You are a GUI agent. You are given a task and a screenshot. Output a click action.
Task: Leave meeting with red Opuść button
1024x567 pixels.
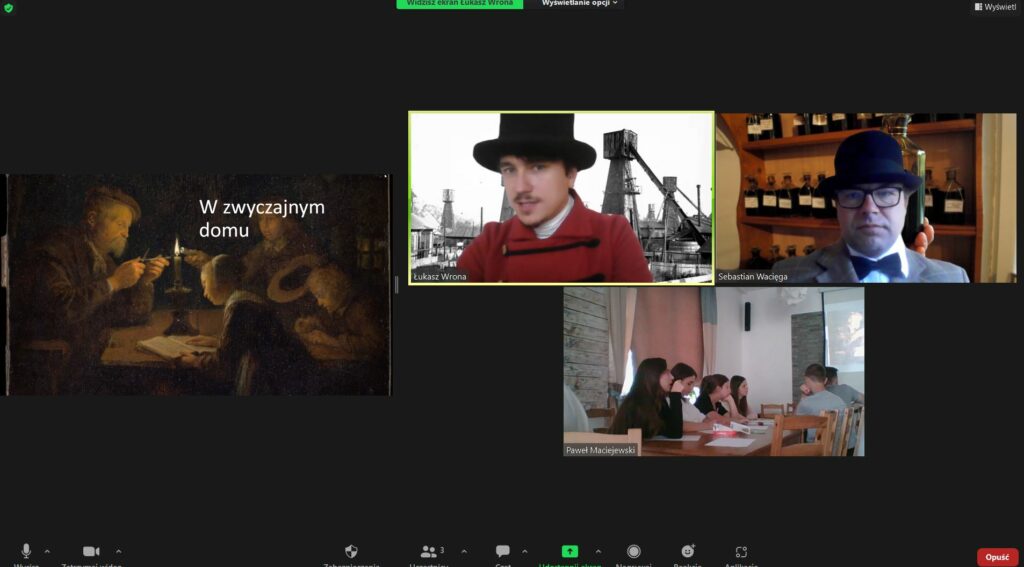tap(997, 557)
